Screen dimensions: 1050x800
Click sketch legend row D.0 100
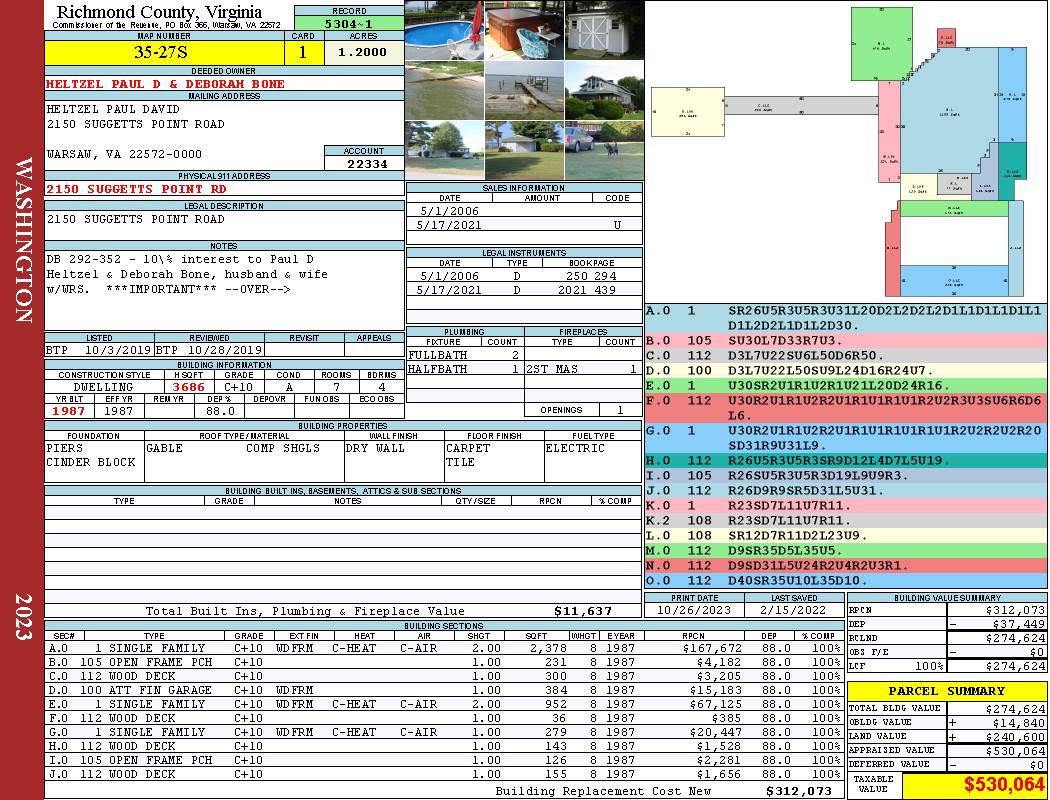[x=846, y=370]
